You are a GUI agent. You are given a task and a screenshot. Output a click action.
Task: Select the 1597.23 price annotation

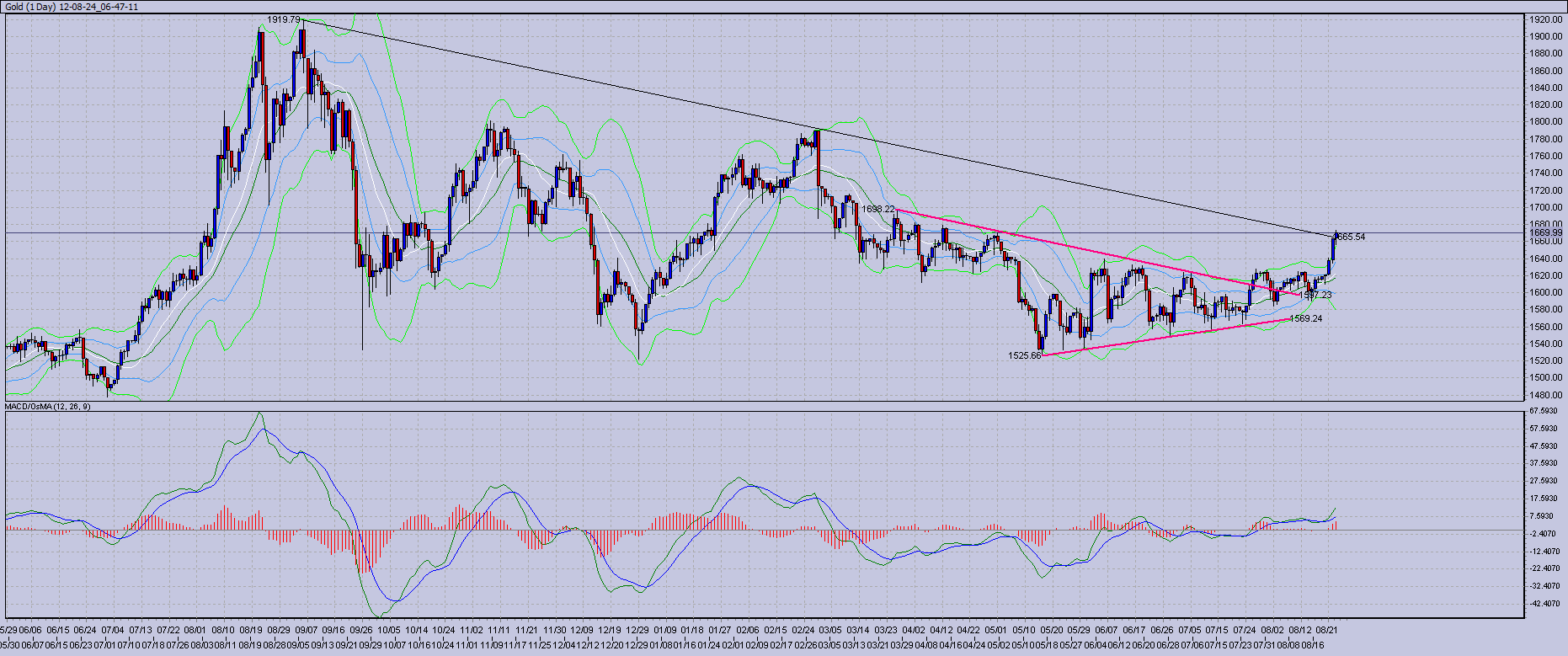coord(1315,296)
